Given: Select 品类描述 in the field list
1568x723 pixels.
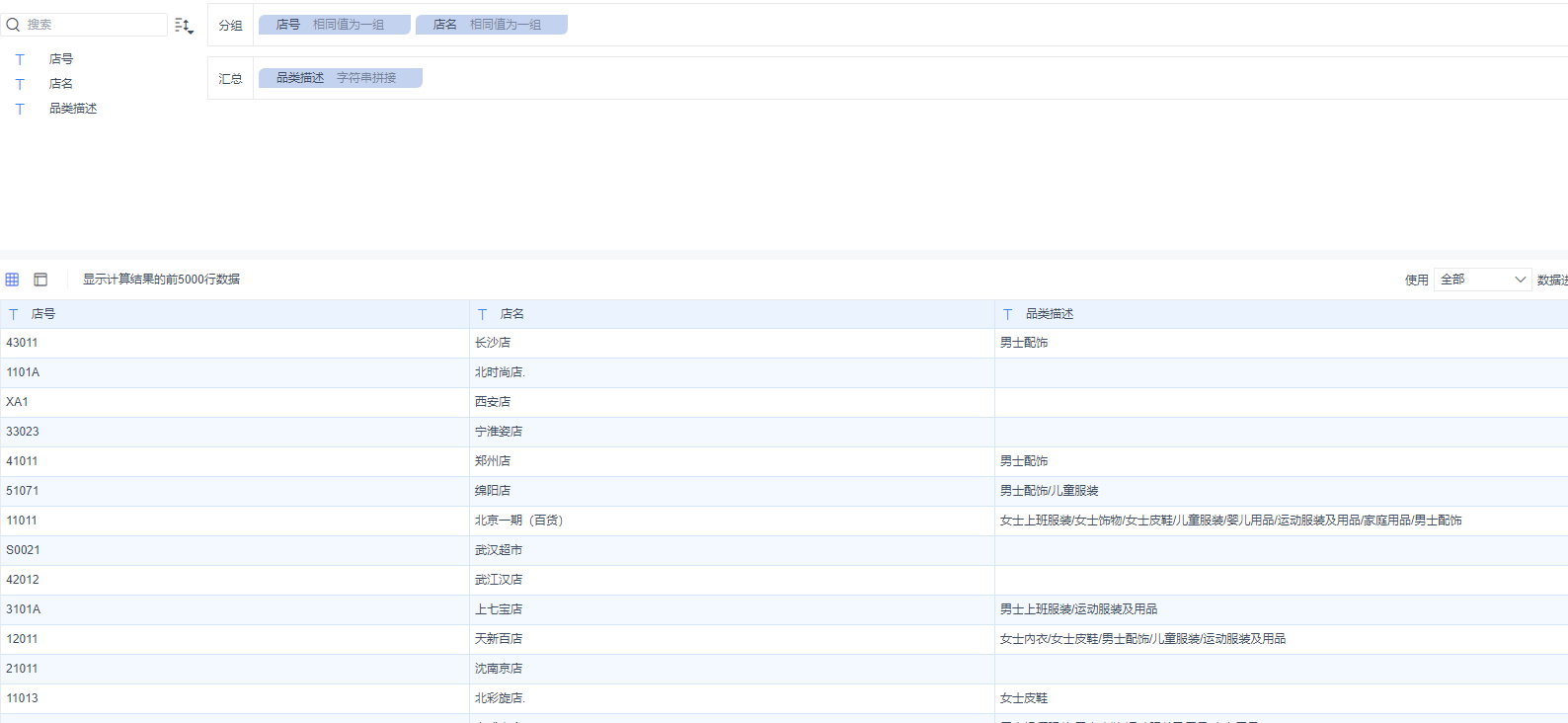Looking at the screenshot, I should (73, 109).
